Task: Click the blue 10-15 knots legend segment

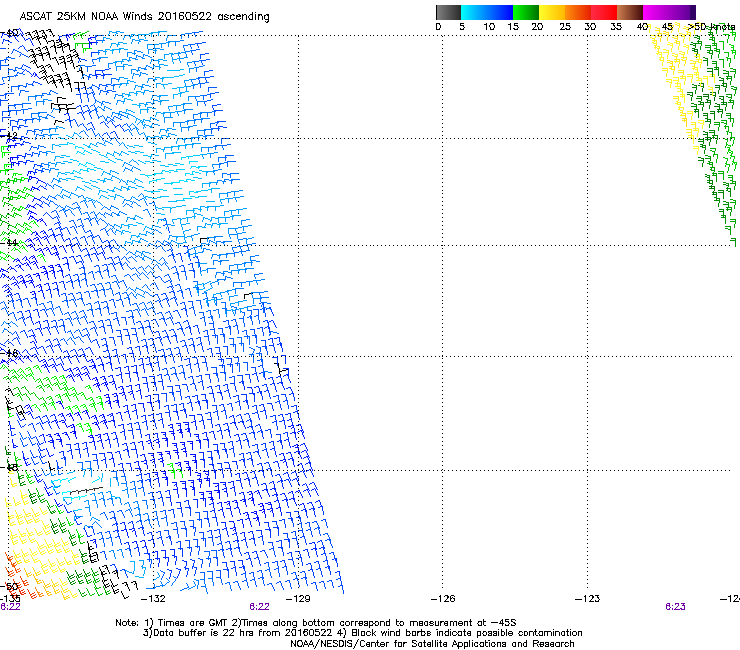Action: pos(499,12)
